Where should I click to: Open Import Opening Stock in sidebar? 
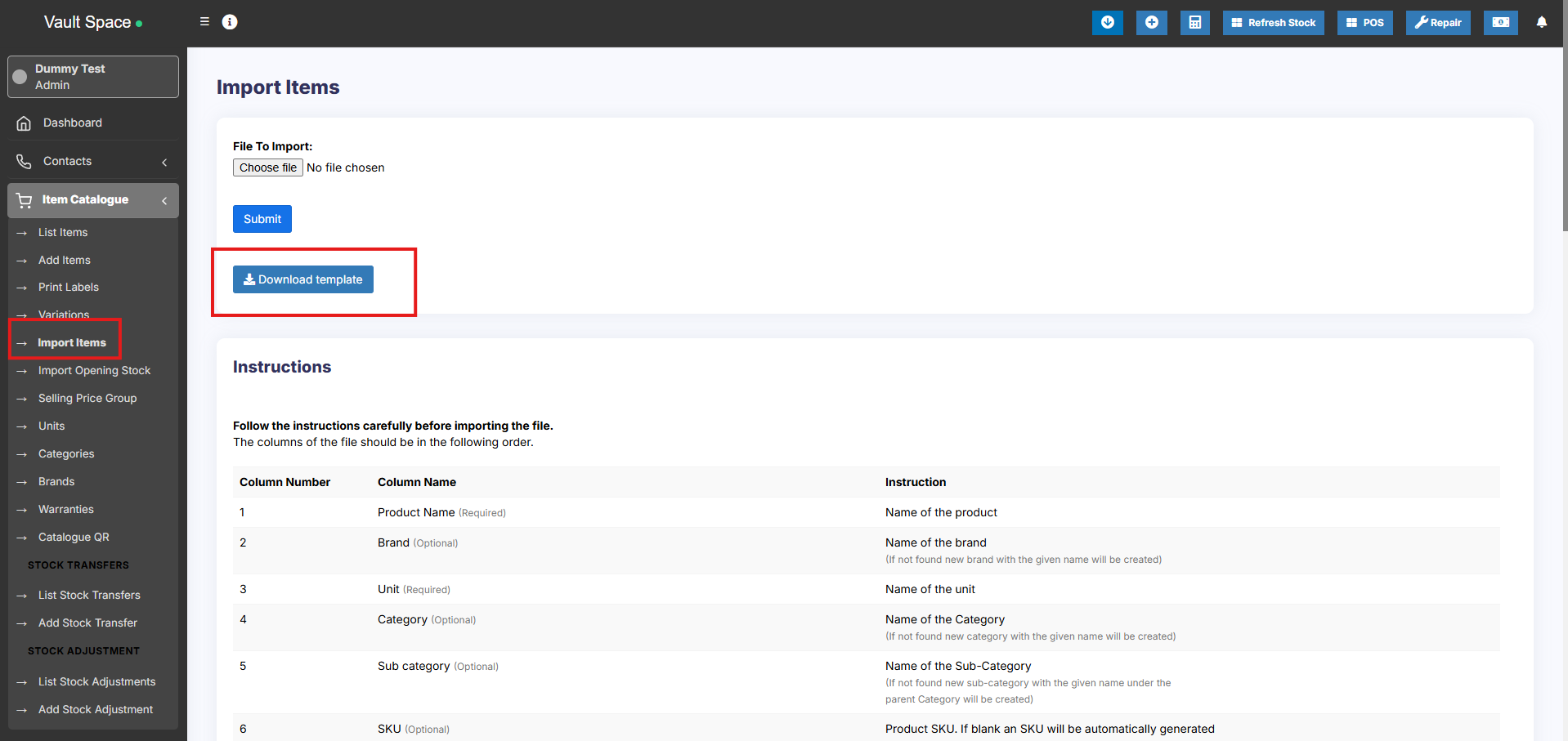(x=94, y=371)
